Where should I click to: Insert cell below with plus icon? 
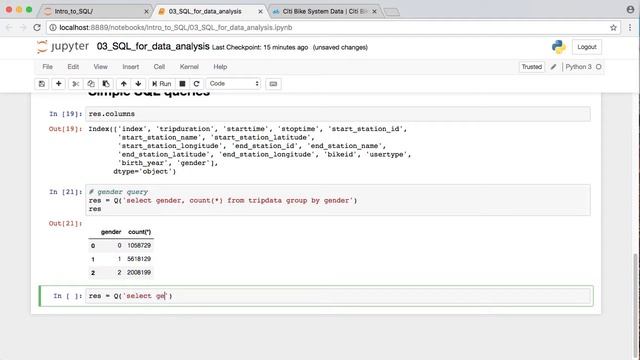pos(58,84)
